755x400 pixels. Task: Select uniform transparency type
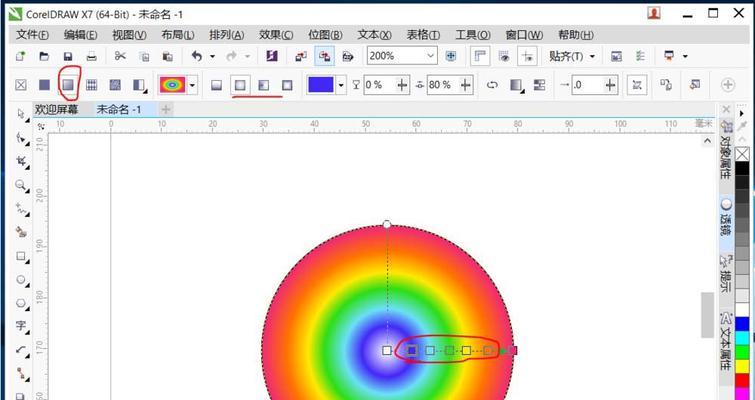tap(44, 85)
